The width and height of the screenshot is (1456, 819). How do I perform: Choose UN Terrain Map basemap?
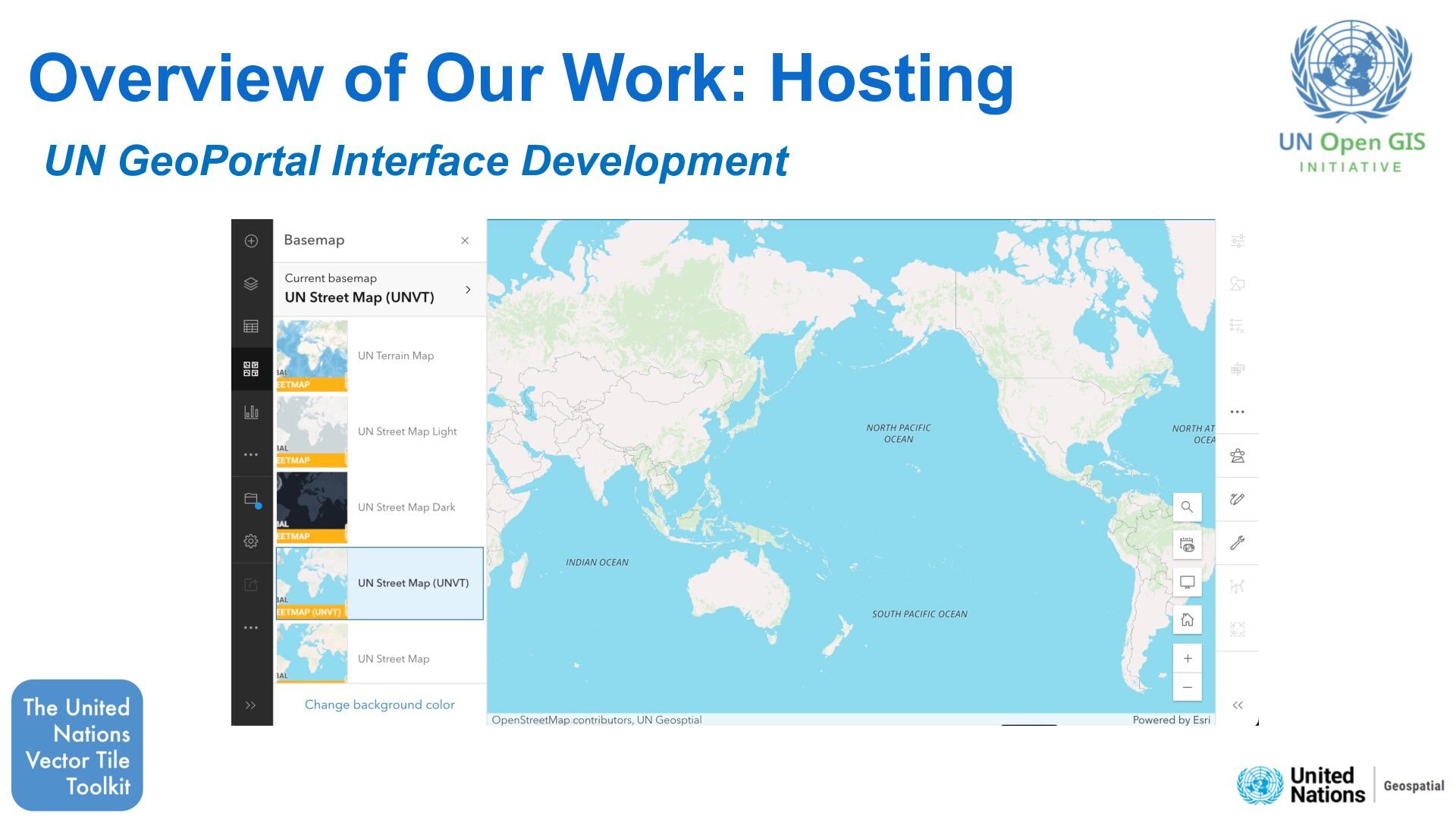[x=379, y=356]
